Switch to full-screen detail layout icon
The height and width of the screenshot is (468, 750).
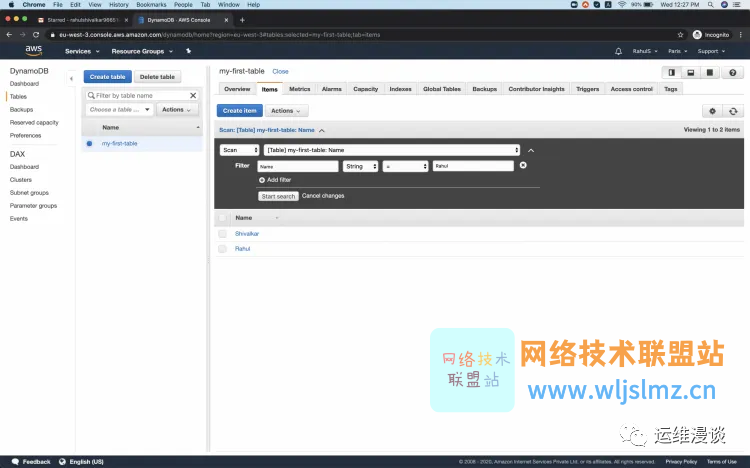[710, 73]
